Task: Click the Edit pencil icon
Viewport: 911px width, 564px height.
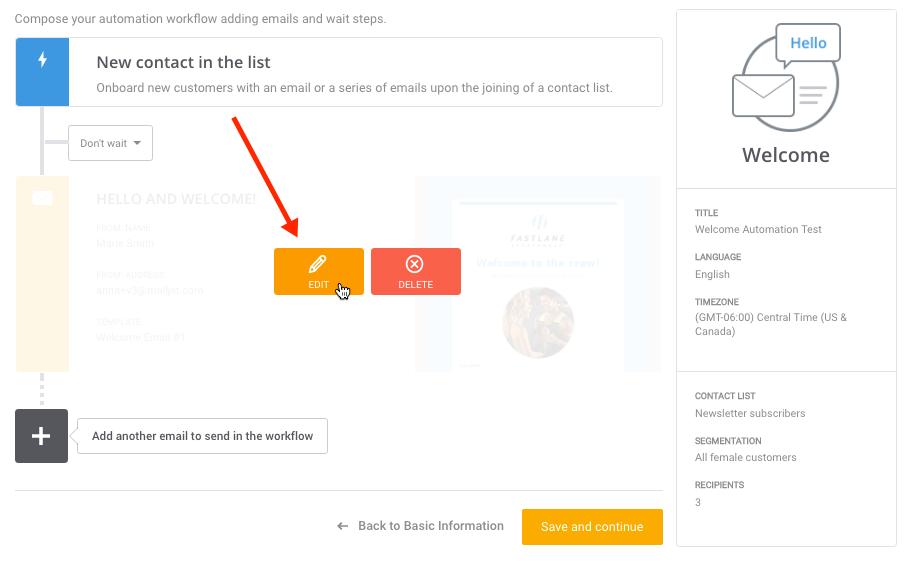Action: [x=317, y=264]
